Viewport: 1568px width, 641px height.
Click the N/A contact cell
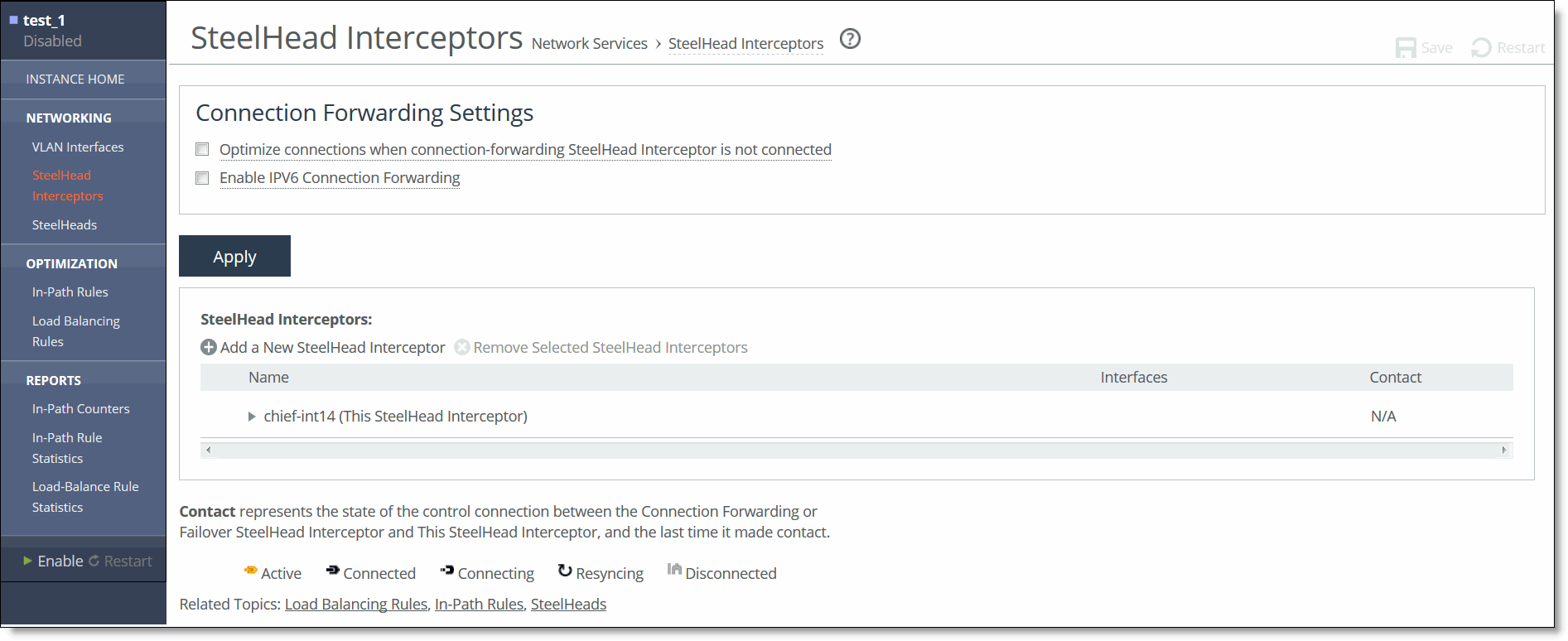(1383, 417)
